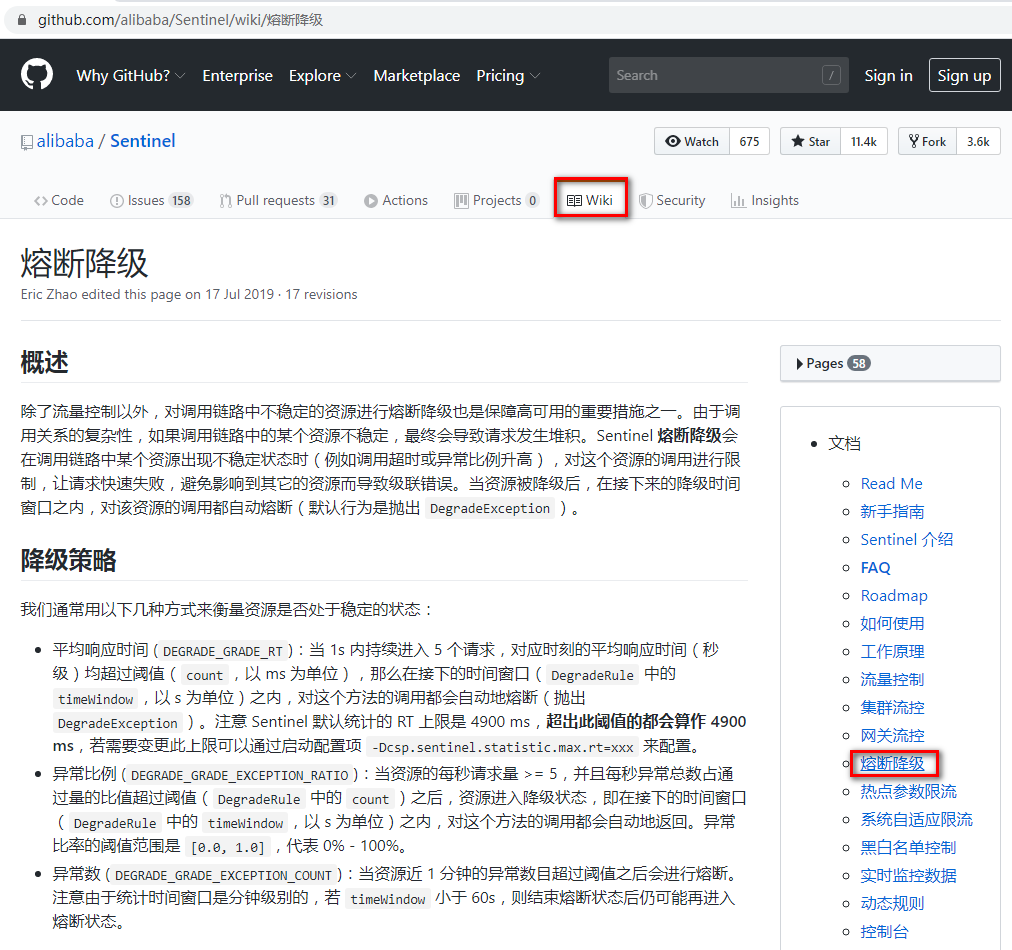Open the 系统自适应限流 wiki page
1012x950 pixels.
click(916, 820)
